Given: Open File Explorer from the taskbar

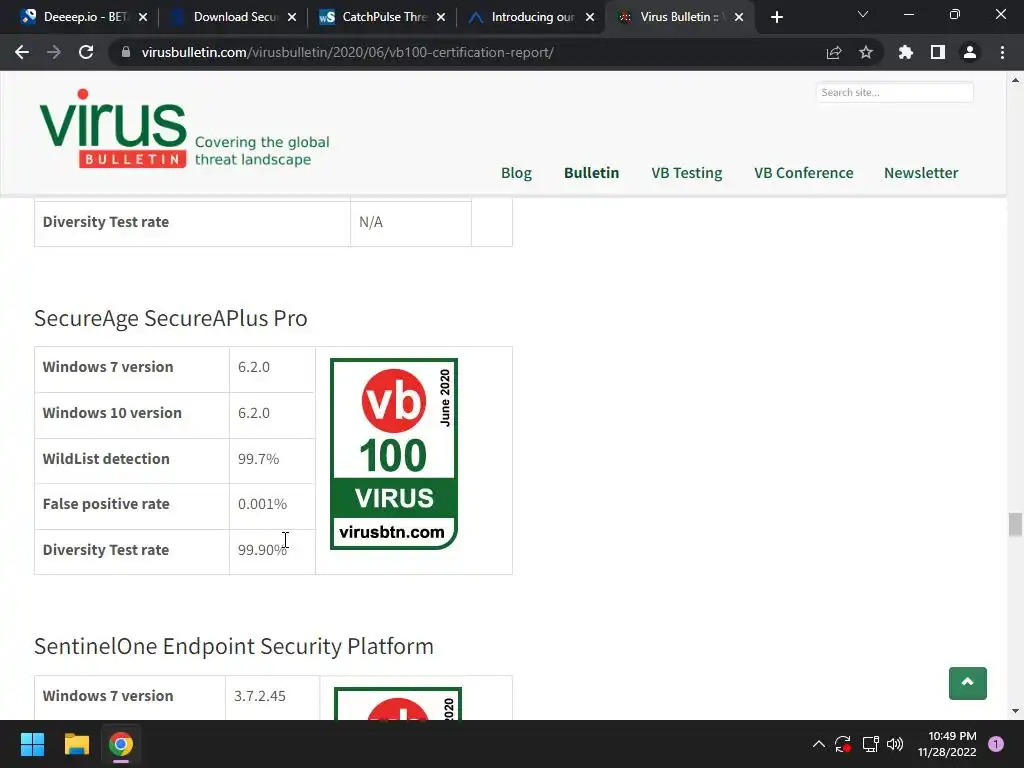Looking at the screenshot, I should click(76, 744).
